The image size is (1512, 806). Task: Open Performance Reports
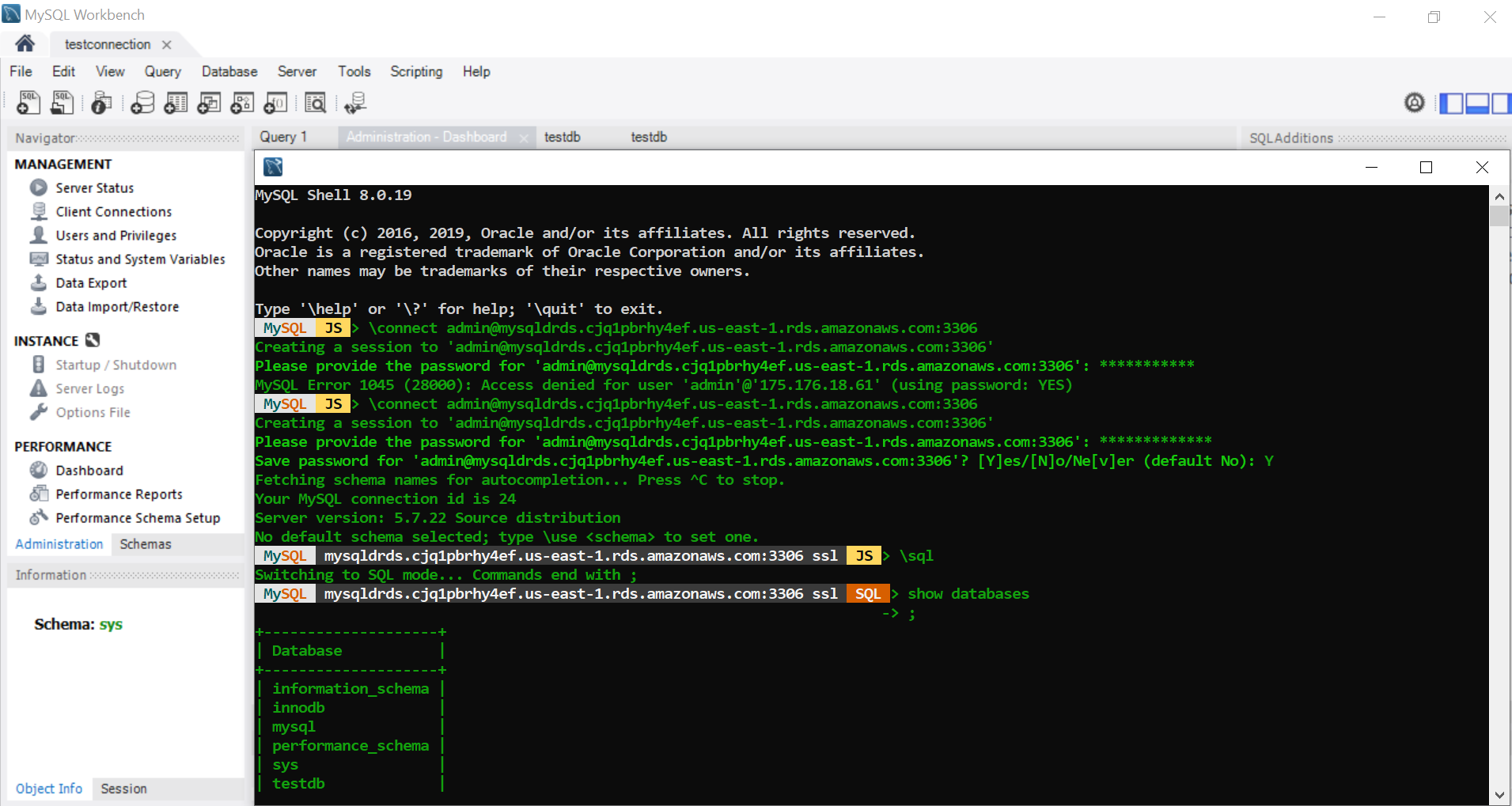(119, 494)
